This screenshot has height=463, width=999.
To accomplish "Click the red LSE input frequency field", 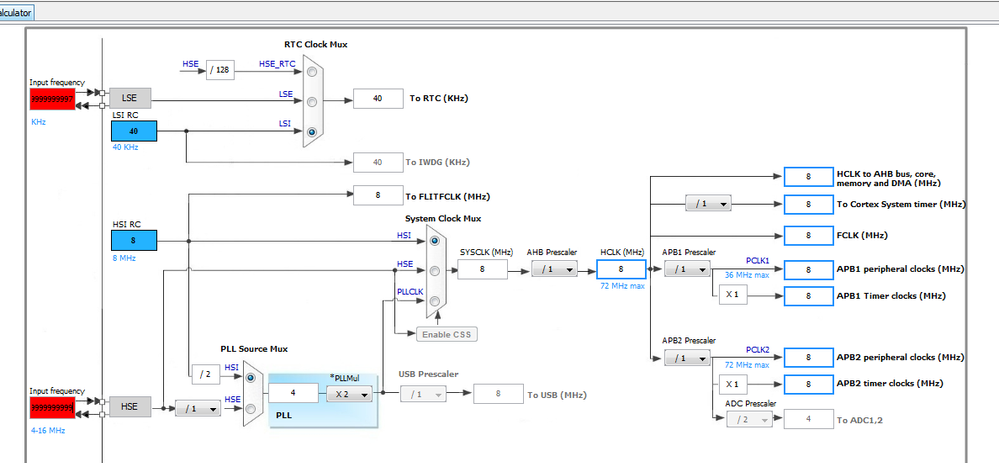I will 52,99.
